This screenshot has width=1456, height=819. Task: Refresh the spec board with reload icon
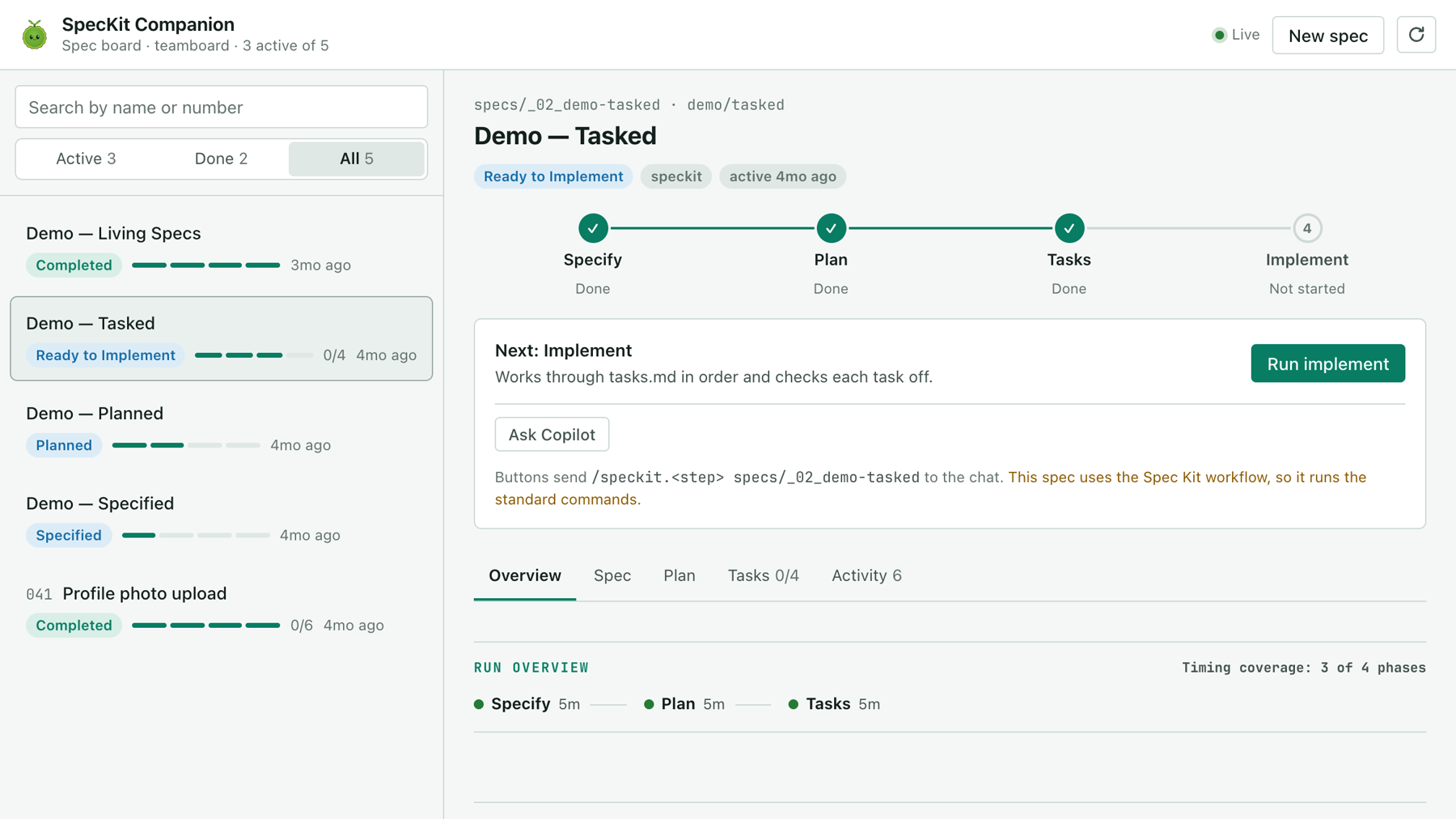click(x=1416, y=35)
